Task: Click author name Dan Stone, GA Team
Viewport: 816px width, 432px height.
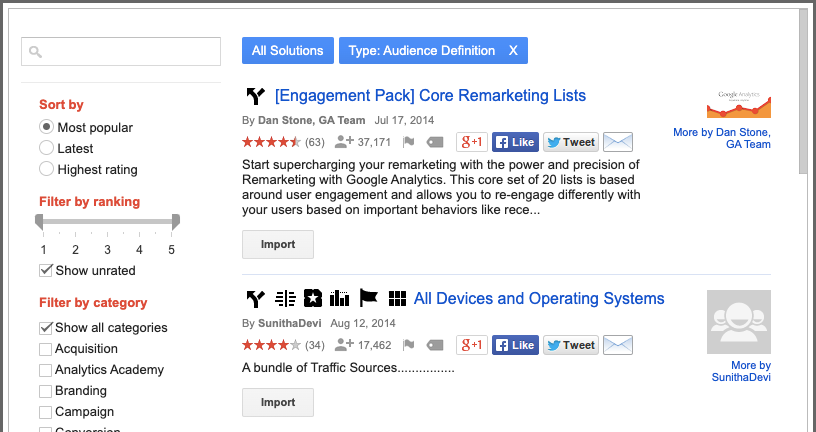Action: pyautogui.click(x=312, y=120)
